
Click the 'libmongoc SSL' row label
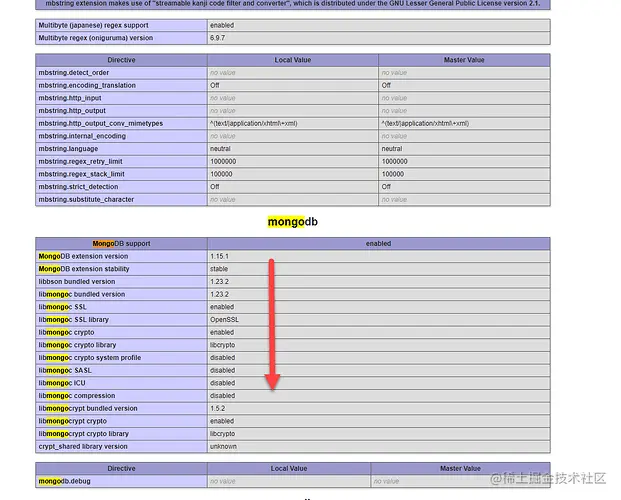point(62,307)
